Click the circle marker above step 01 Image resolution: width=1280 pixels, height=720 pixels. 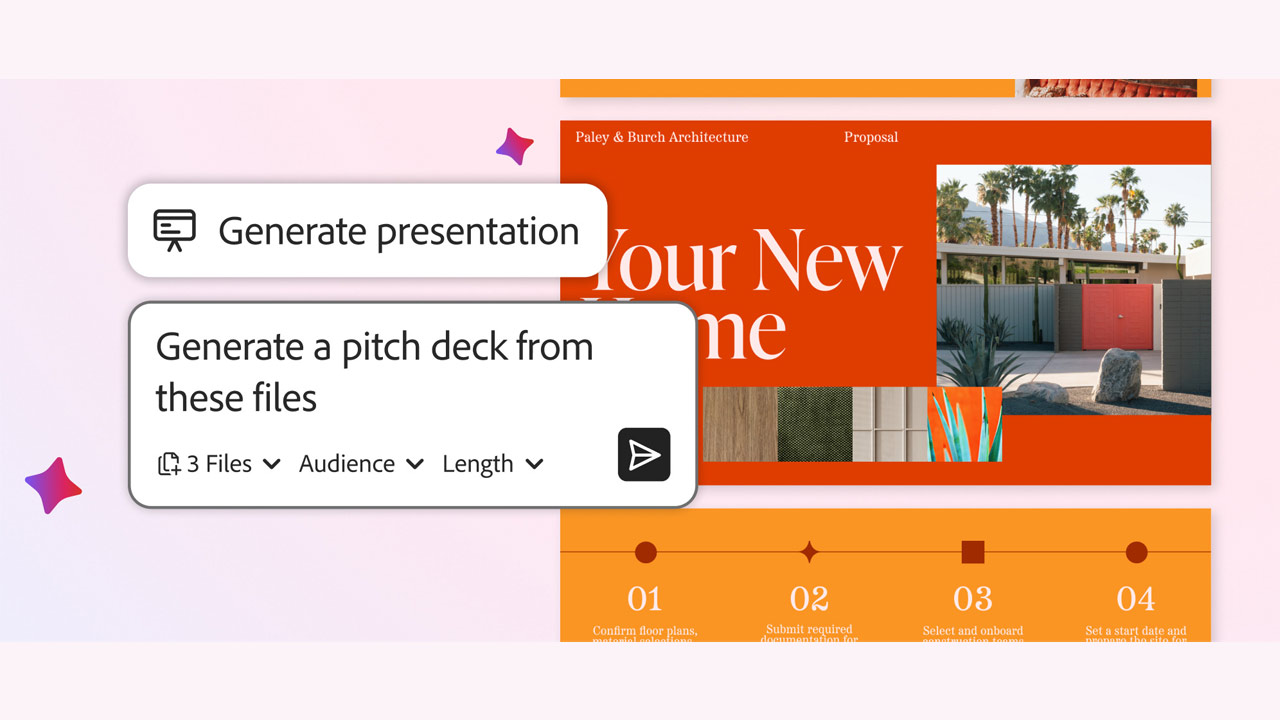click(646, 552)
